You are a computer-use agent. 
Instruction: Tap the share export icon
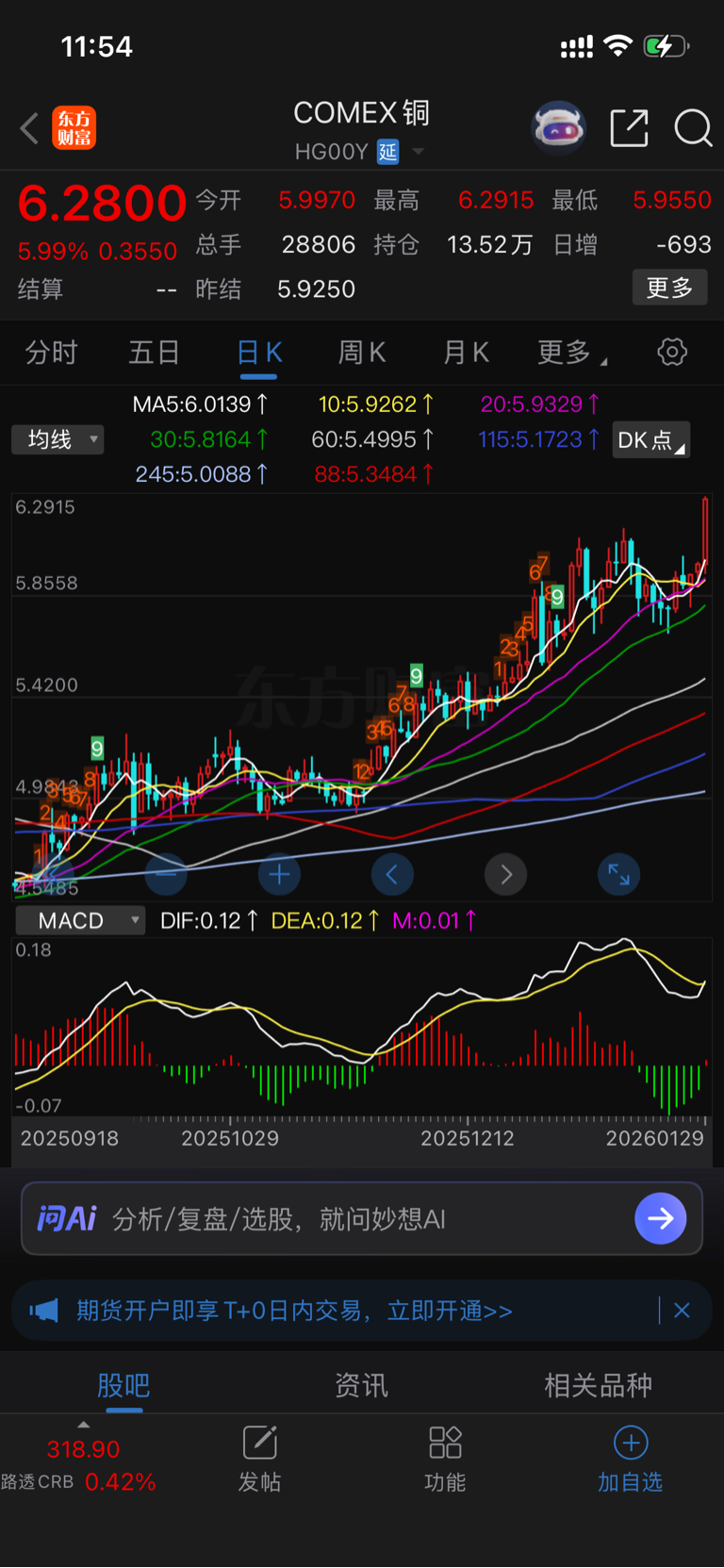pyautogui.click(x=629, y=128)
